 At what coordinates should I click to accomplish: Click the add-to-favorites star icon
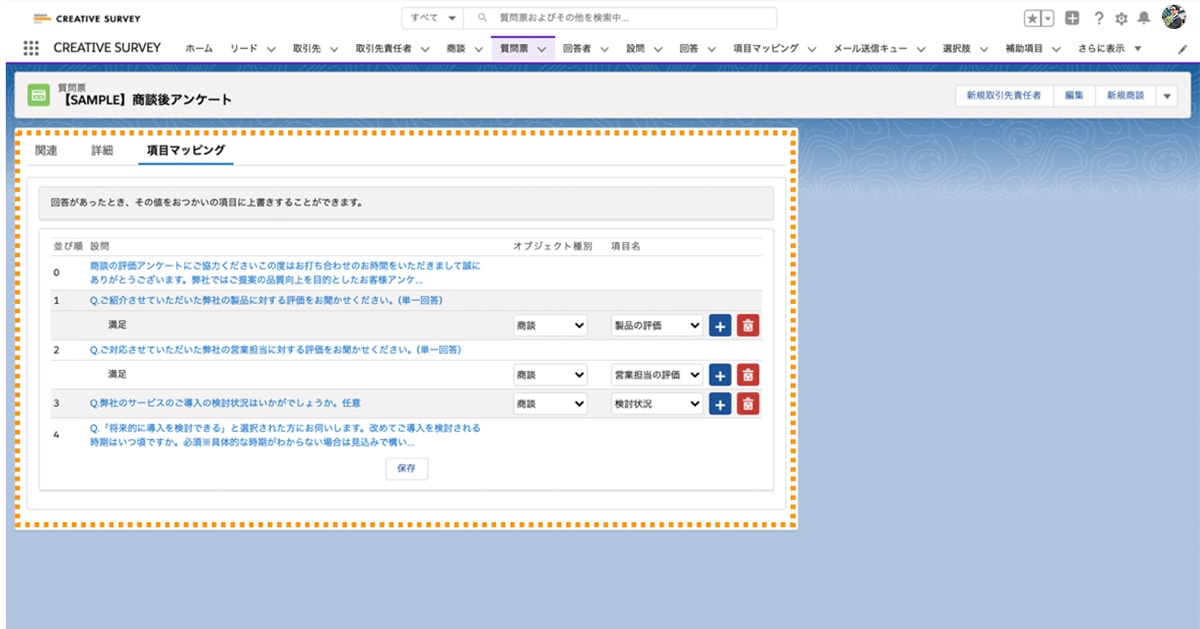[1032, 18]
